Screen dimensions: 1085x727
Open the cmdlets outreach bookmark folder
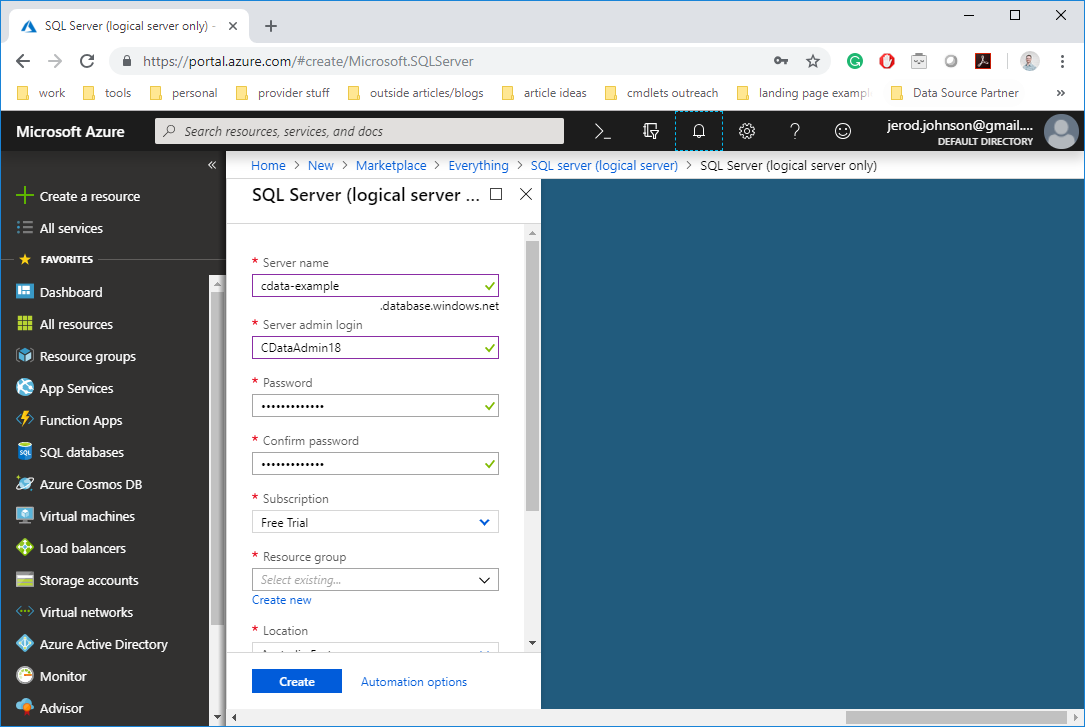(662, 93)
